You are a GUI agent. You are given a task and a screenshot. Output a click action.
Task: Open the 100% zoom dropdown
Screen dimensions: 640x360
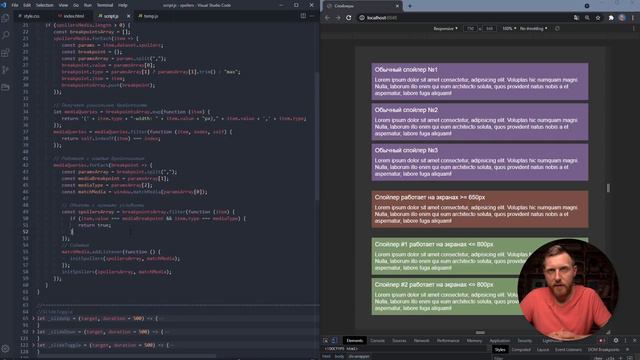[x=509, y=29]
